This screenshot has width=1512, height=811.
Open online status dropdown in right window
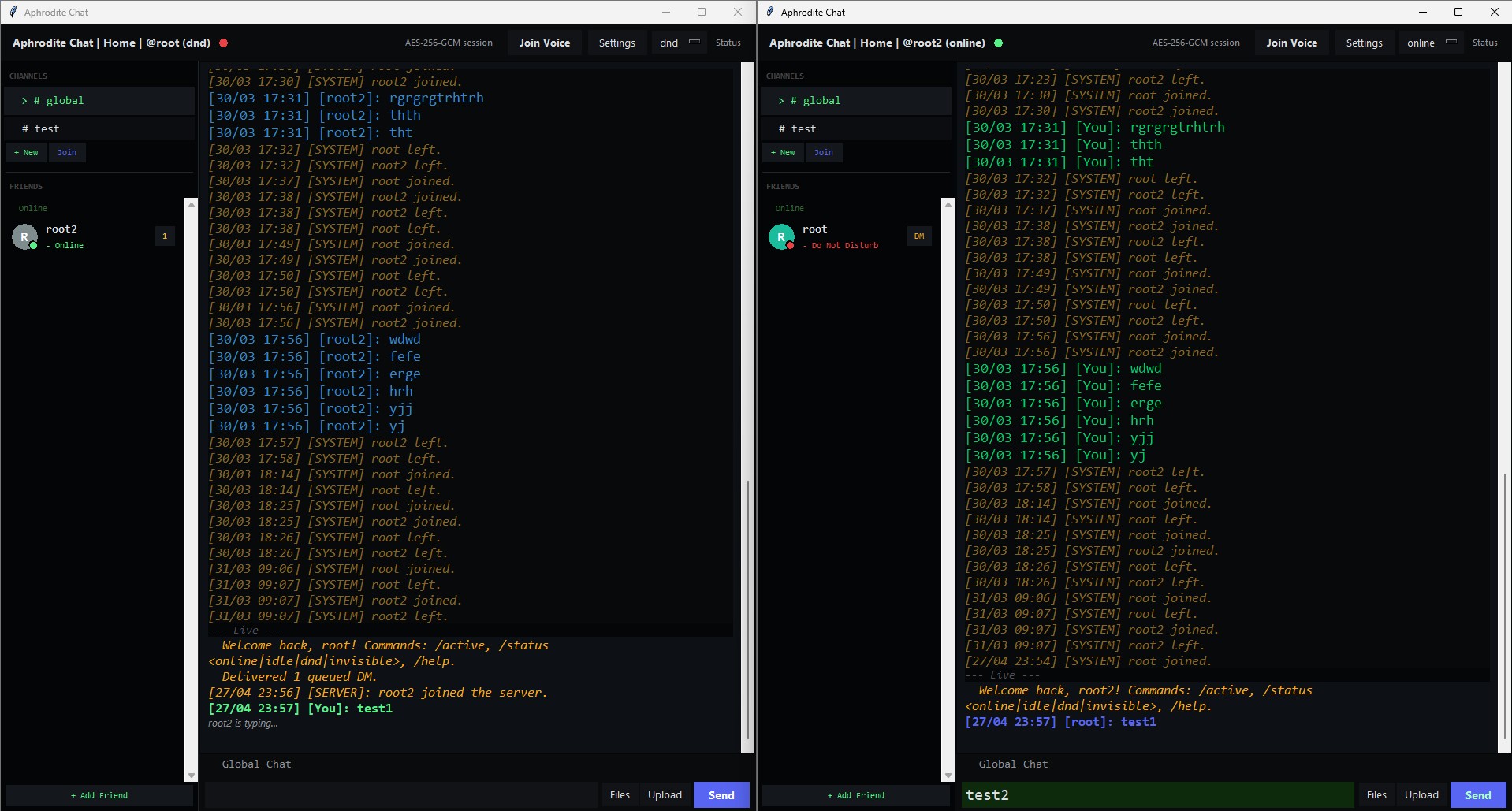(x=1431, y=43)
